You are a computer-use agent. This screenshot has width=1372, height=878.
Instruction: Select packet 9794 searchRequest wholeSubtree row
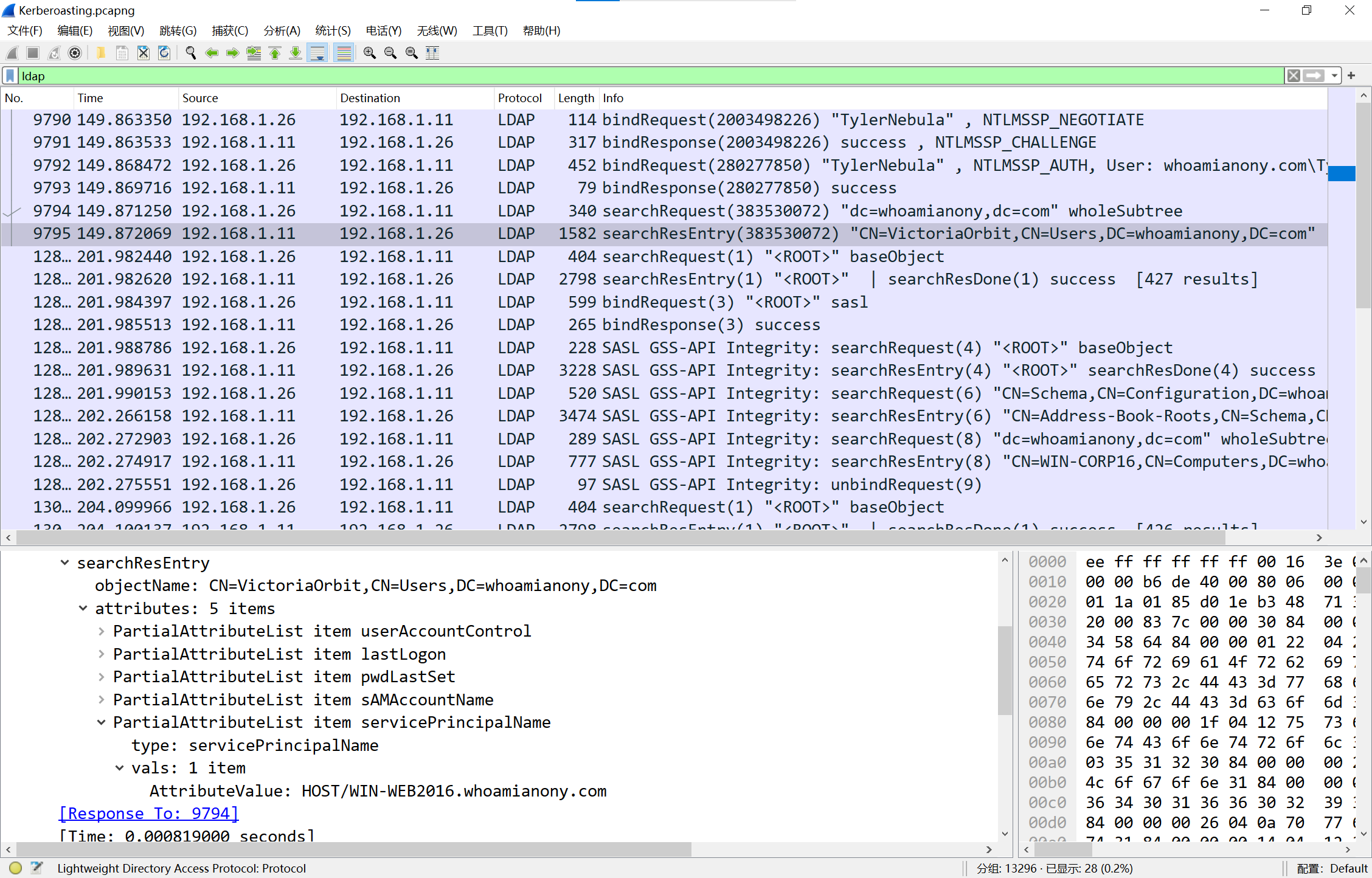click(664, 211)
